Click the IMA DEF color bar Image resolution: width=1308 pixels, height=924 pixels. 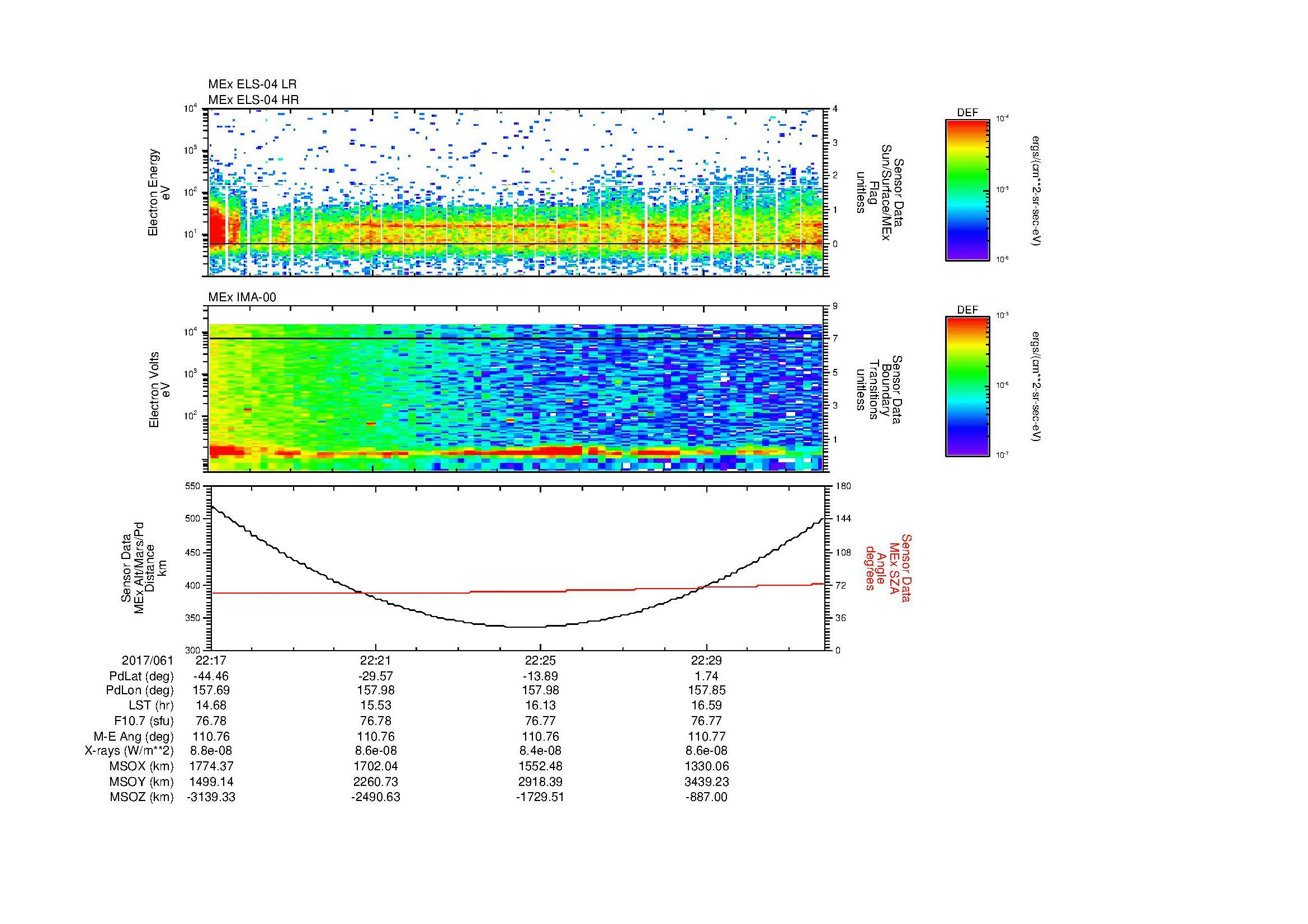point(967,387)
